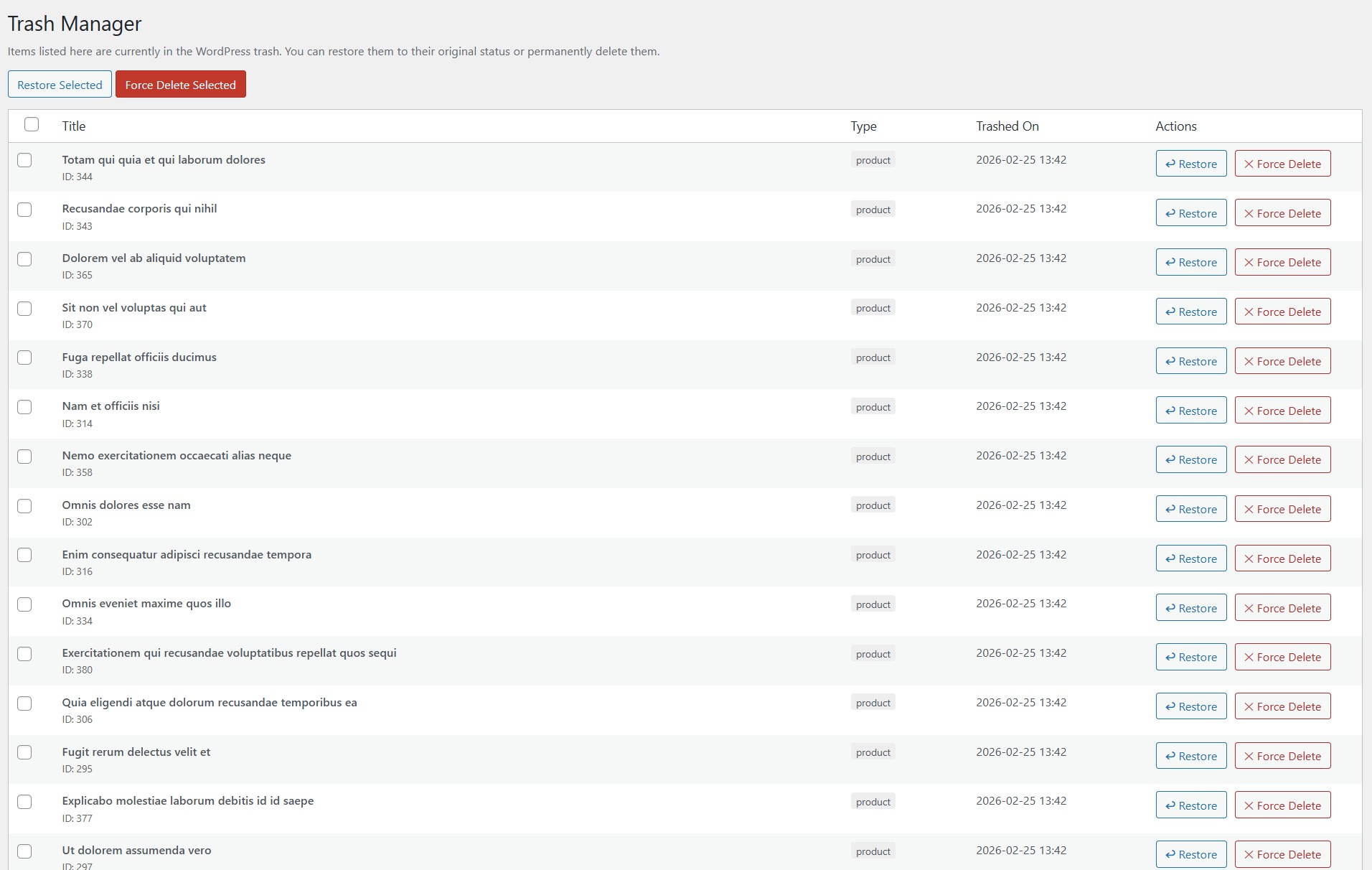
Task: Force Delete "Enim consequatur adipisci recusandae tempora"
Action: (1282, 558)
